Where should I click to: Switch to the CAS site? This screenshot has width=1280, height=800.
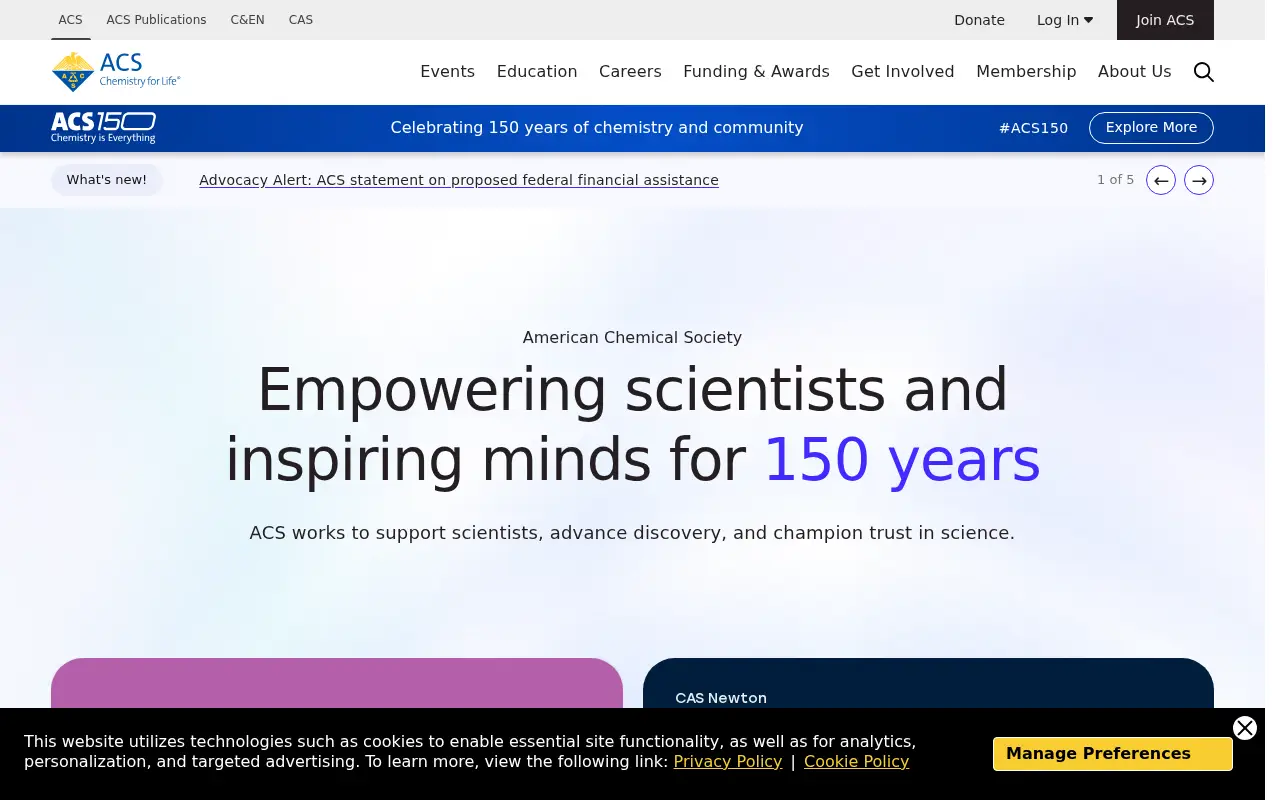point(300,20)
